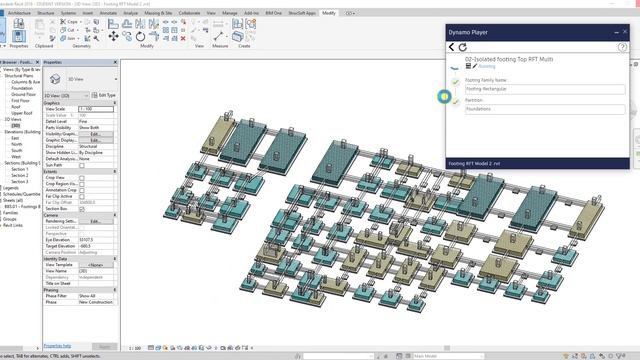Select Ground Floor in Project Browser
Screen dimensions: 640x360
click(23, 94)
